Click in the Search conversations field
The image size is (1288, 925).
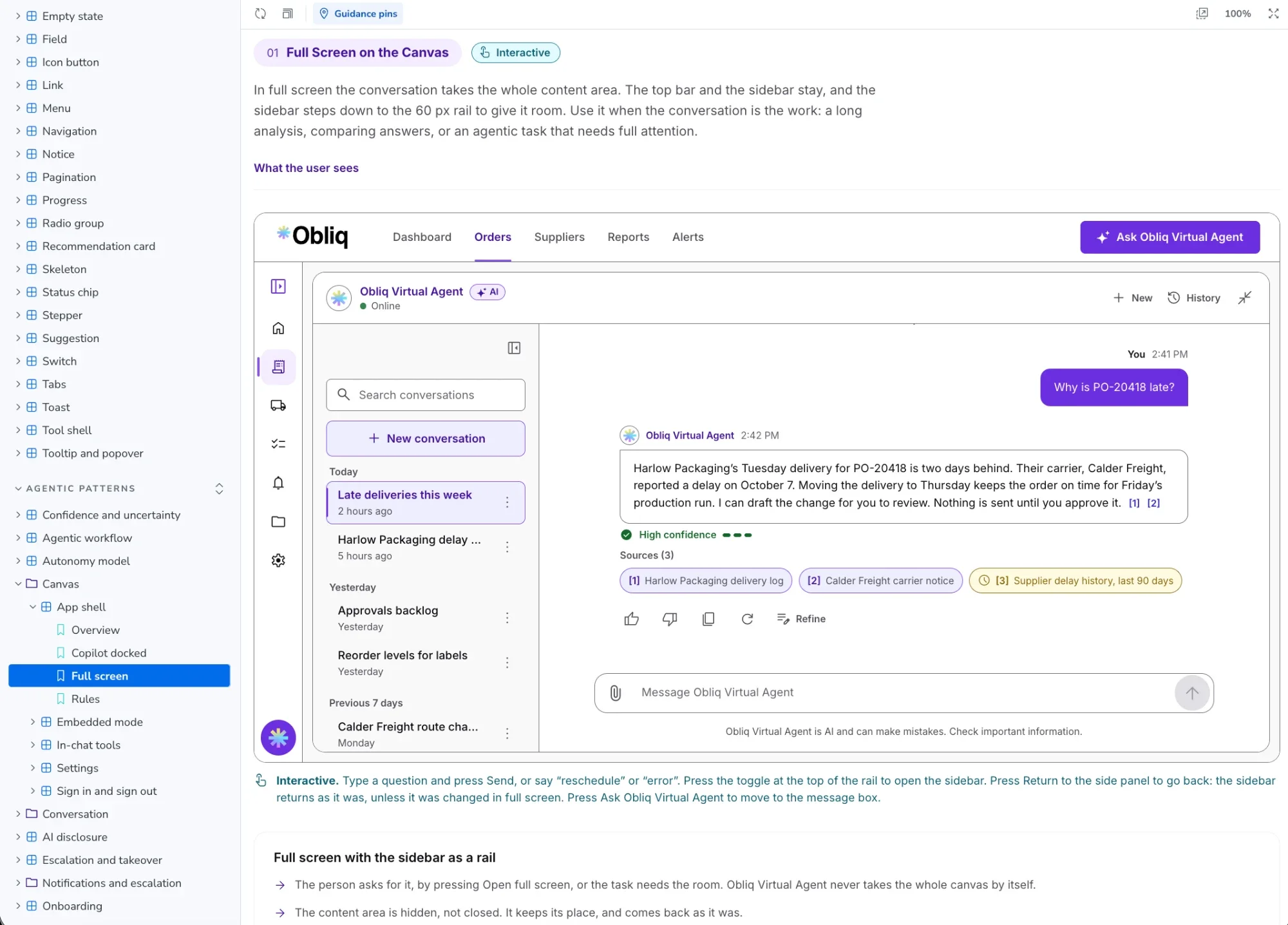426,395
